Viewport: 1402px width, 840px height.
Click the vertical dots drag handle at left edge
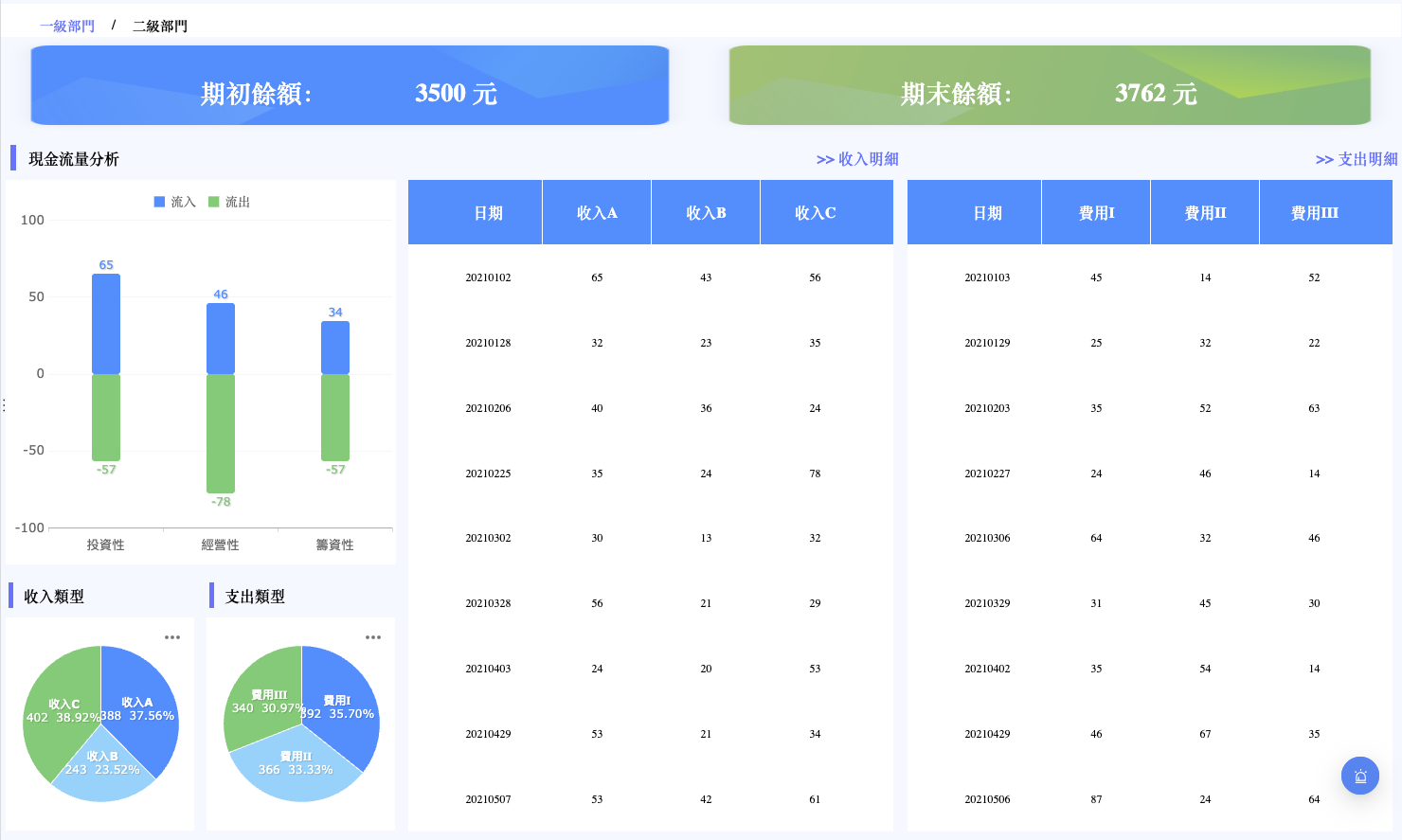[x=4, y=405]
